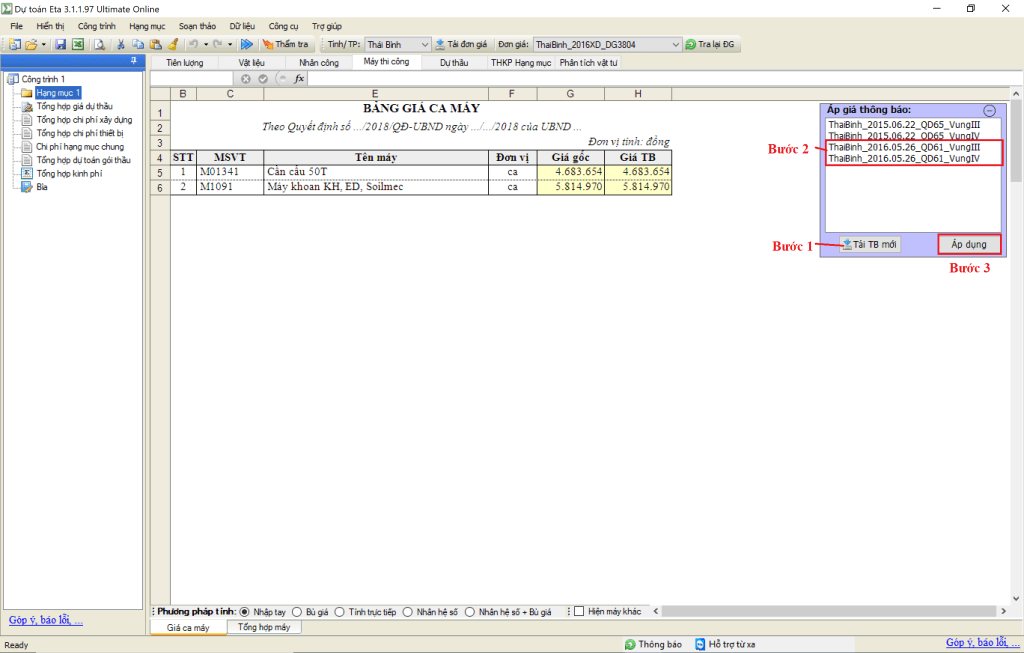Select the 'Nhân hệ số' calculation method
The width and height of the screenshot is (1024, 653).
point(408,611)
